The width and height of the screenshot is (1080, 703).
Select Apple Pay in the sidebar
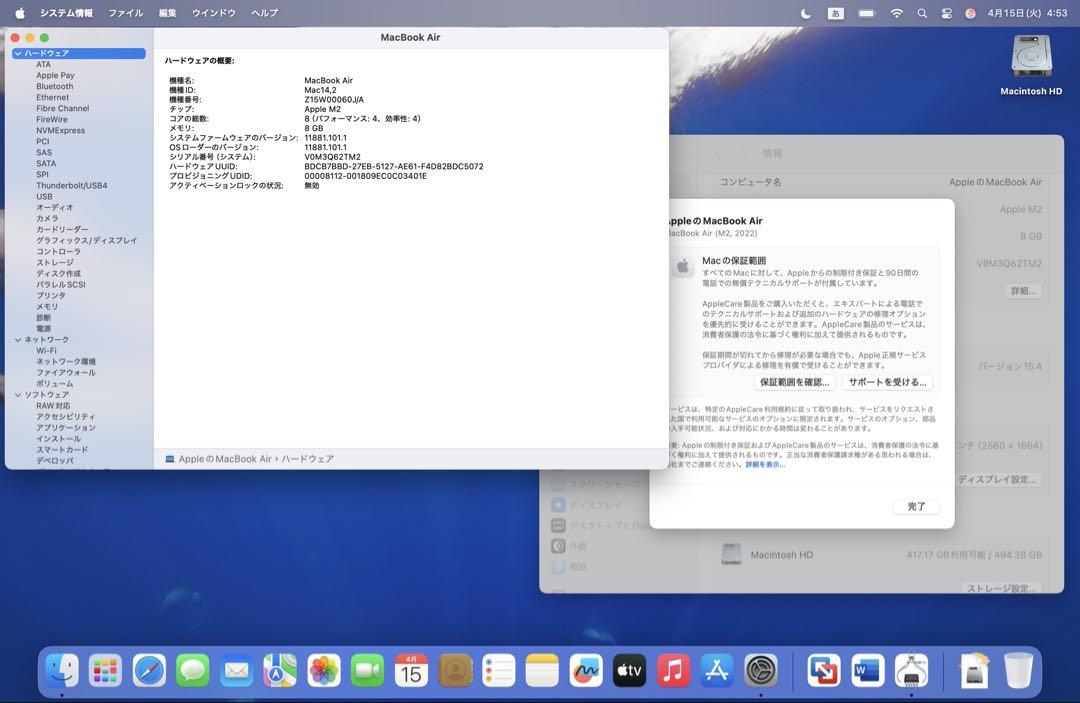55,75
